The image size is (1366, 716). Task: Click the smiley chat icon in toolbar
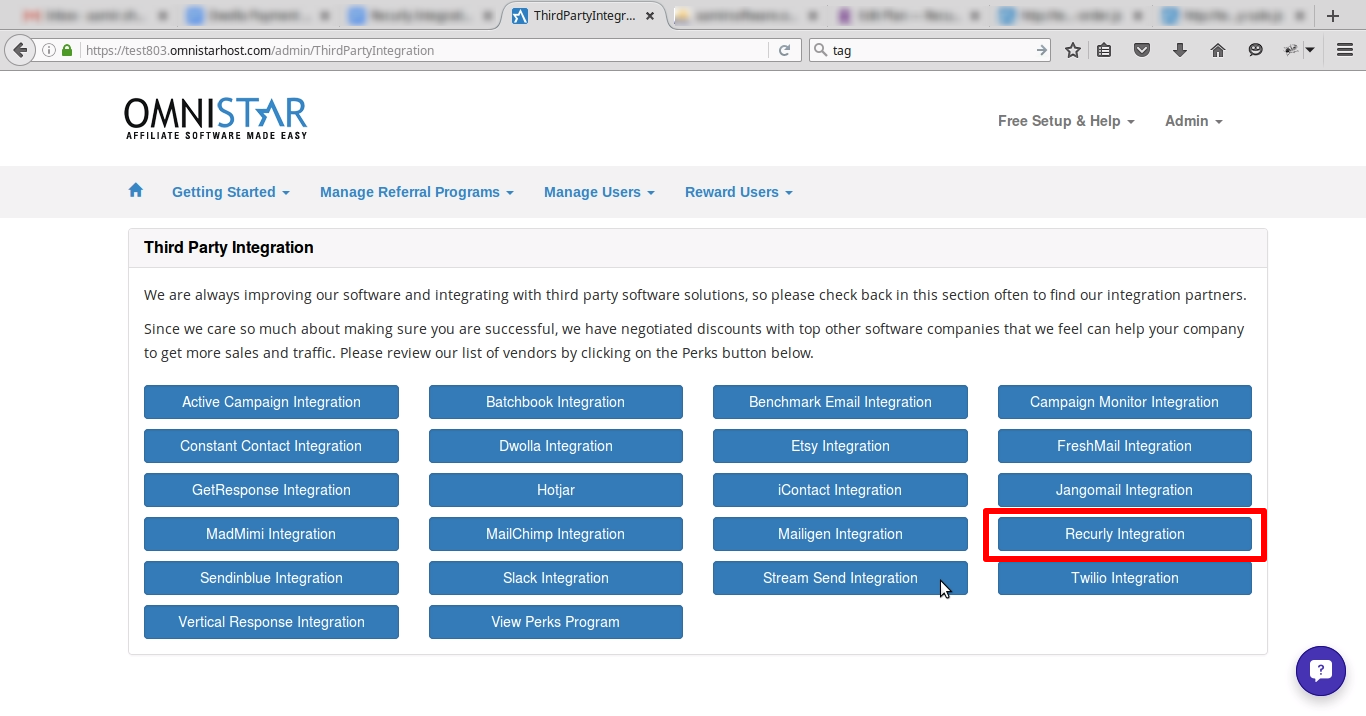[1256, 50]
